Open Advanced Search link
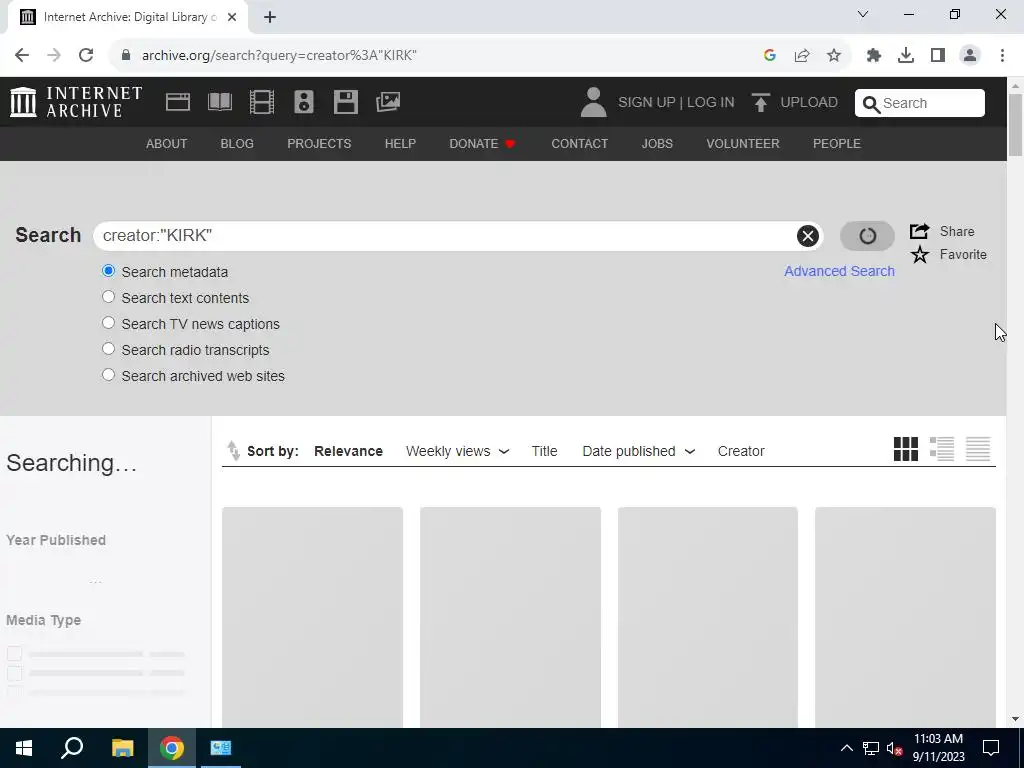Viewport: 1024px width, 768px height. [x=839, y=271]
